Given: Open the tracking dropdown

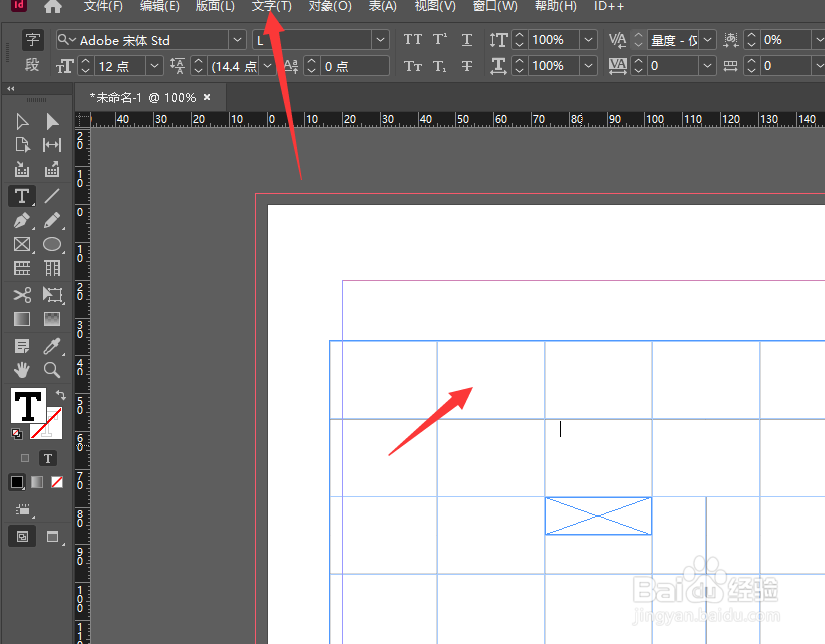Looking at the screenshot, I should click(708, 66).
